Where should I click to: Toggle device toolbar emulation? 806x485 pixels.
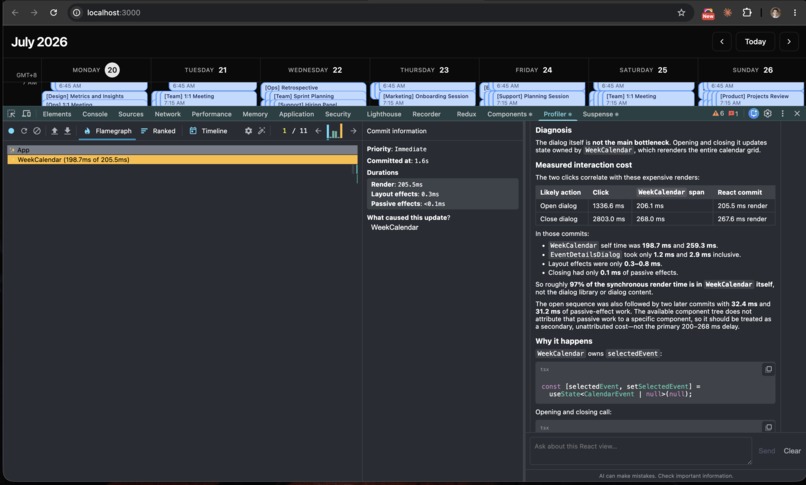[x=26, y=114]
